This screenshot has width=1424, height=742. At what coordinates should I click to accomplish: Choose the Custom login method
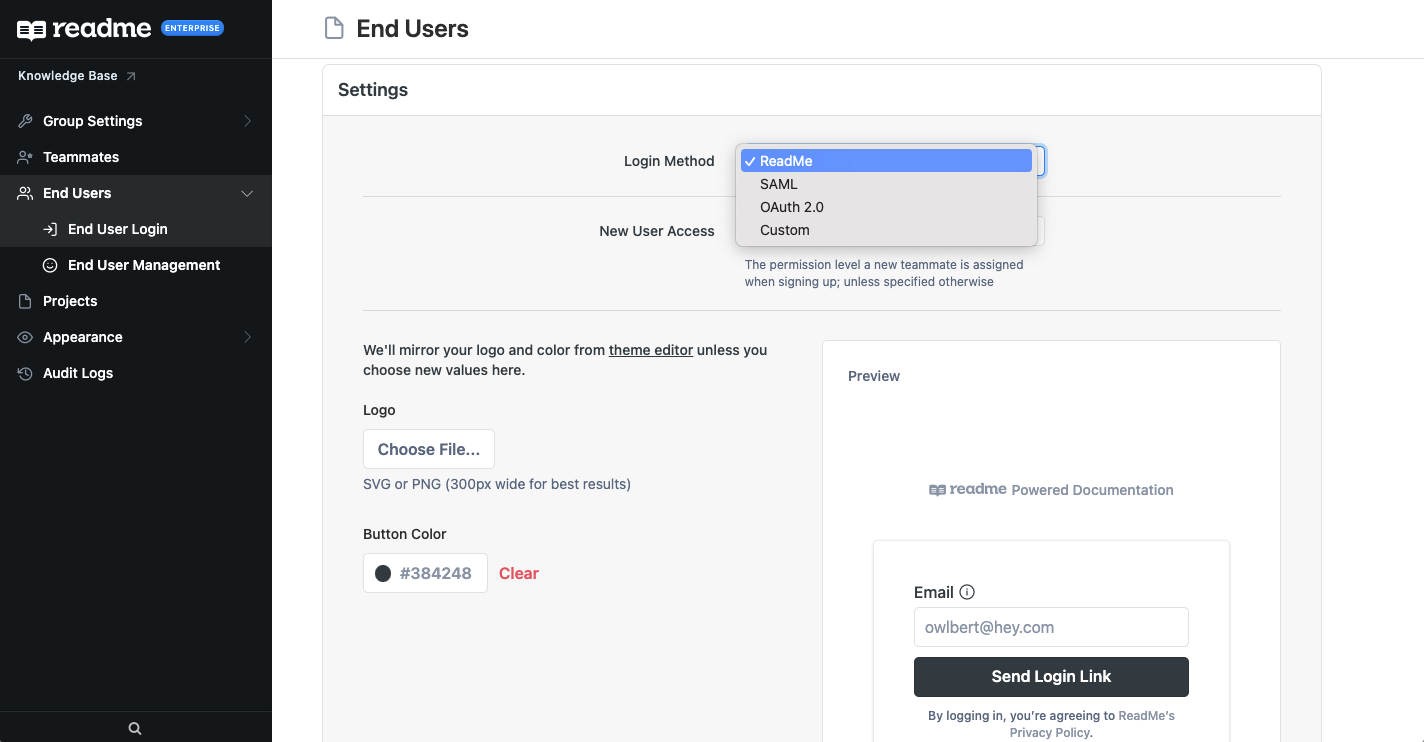[x=886, y=230]
